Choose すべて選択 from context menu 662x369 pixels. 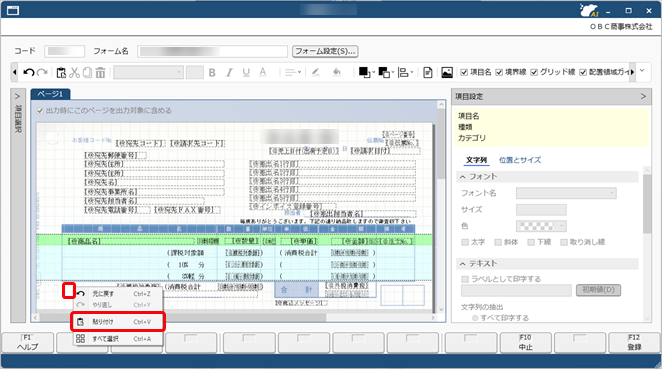coord(119,339)
